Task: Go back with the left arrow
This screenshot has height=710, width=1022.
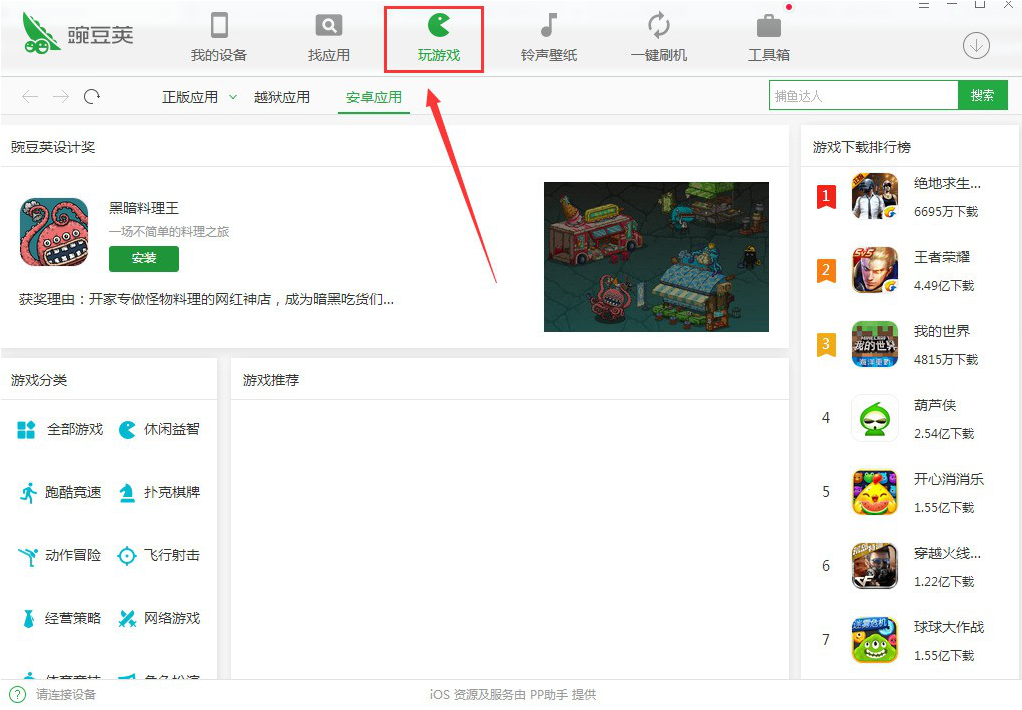Action: [x=30, y=96]
